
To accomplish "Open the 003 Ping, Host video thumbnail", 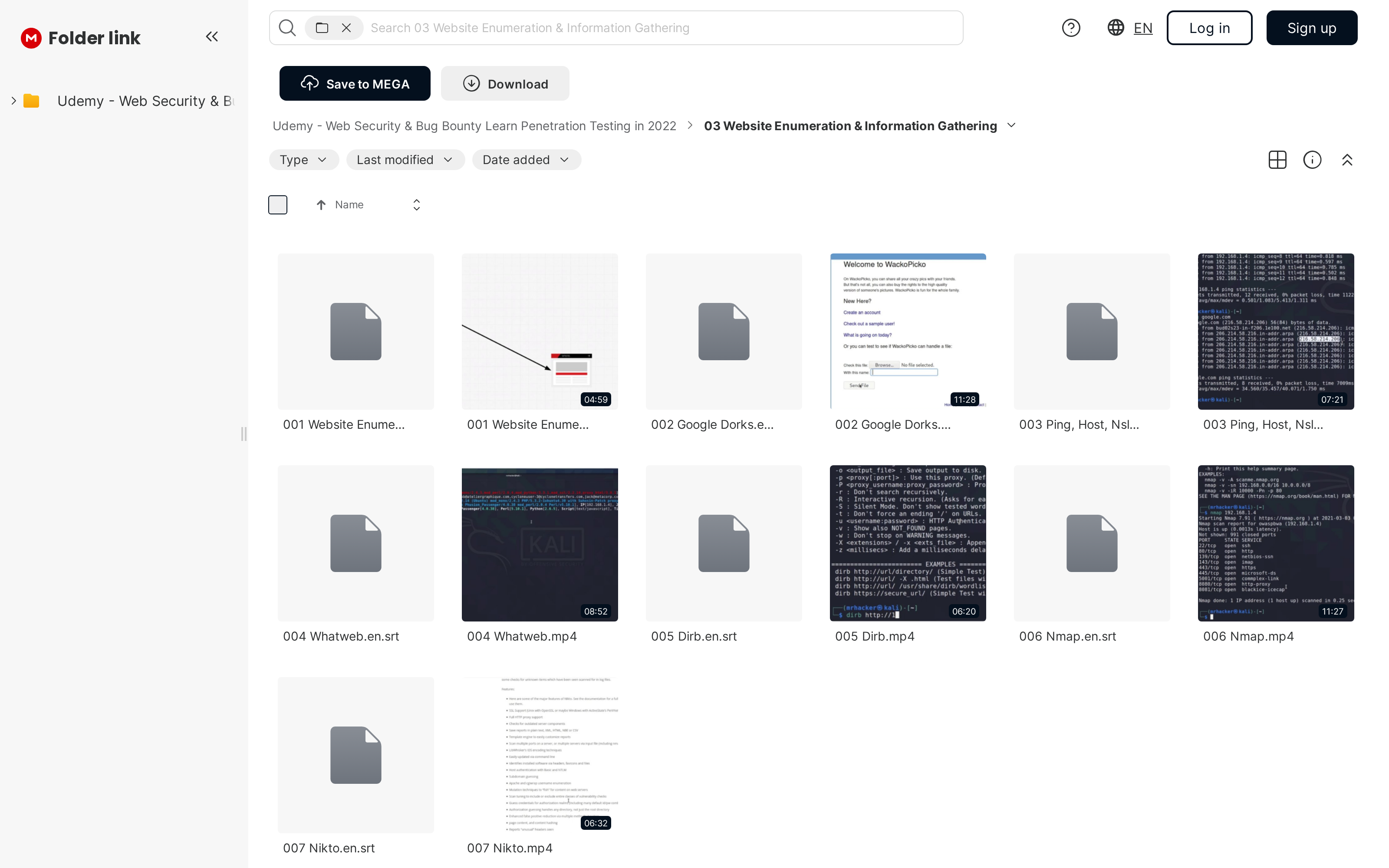I will [x=1276, y=331].
